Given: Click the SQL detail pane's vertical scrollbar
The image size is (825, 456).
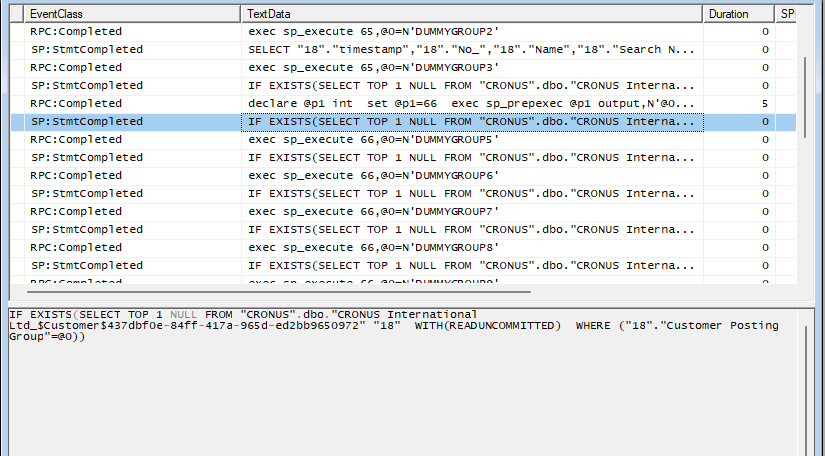Looking at the screenshot, I should coord(805,389).
